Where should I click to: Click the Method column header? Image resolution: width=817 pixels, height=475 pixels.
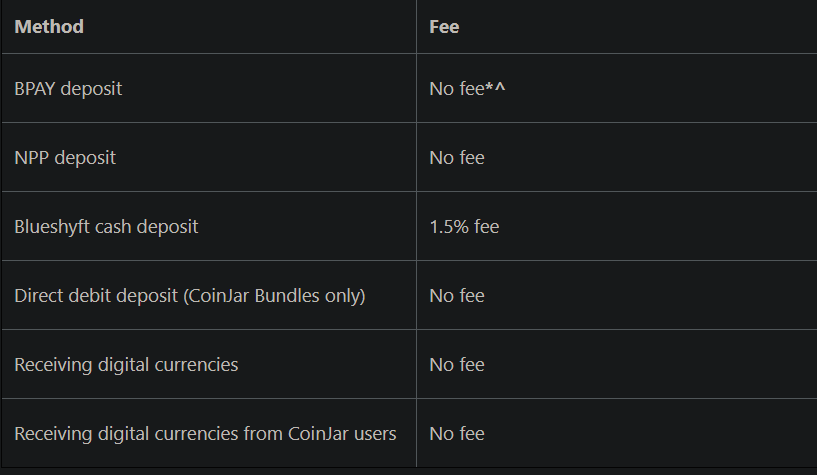tap(49, 27)
